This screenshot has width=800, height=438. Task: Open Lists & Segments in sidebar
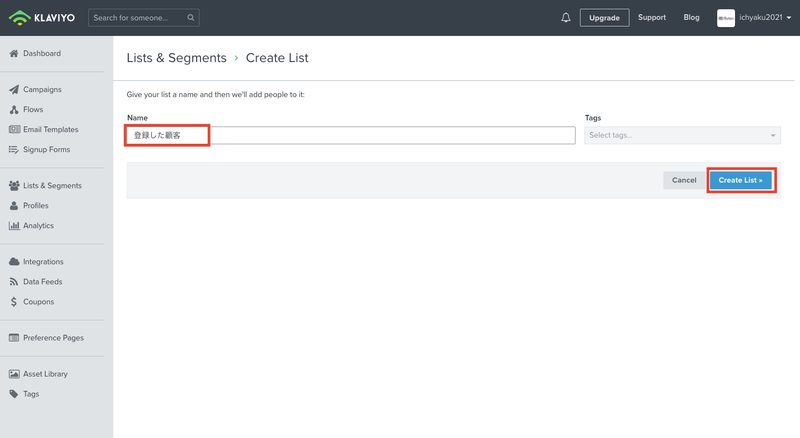coord(52,185)
